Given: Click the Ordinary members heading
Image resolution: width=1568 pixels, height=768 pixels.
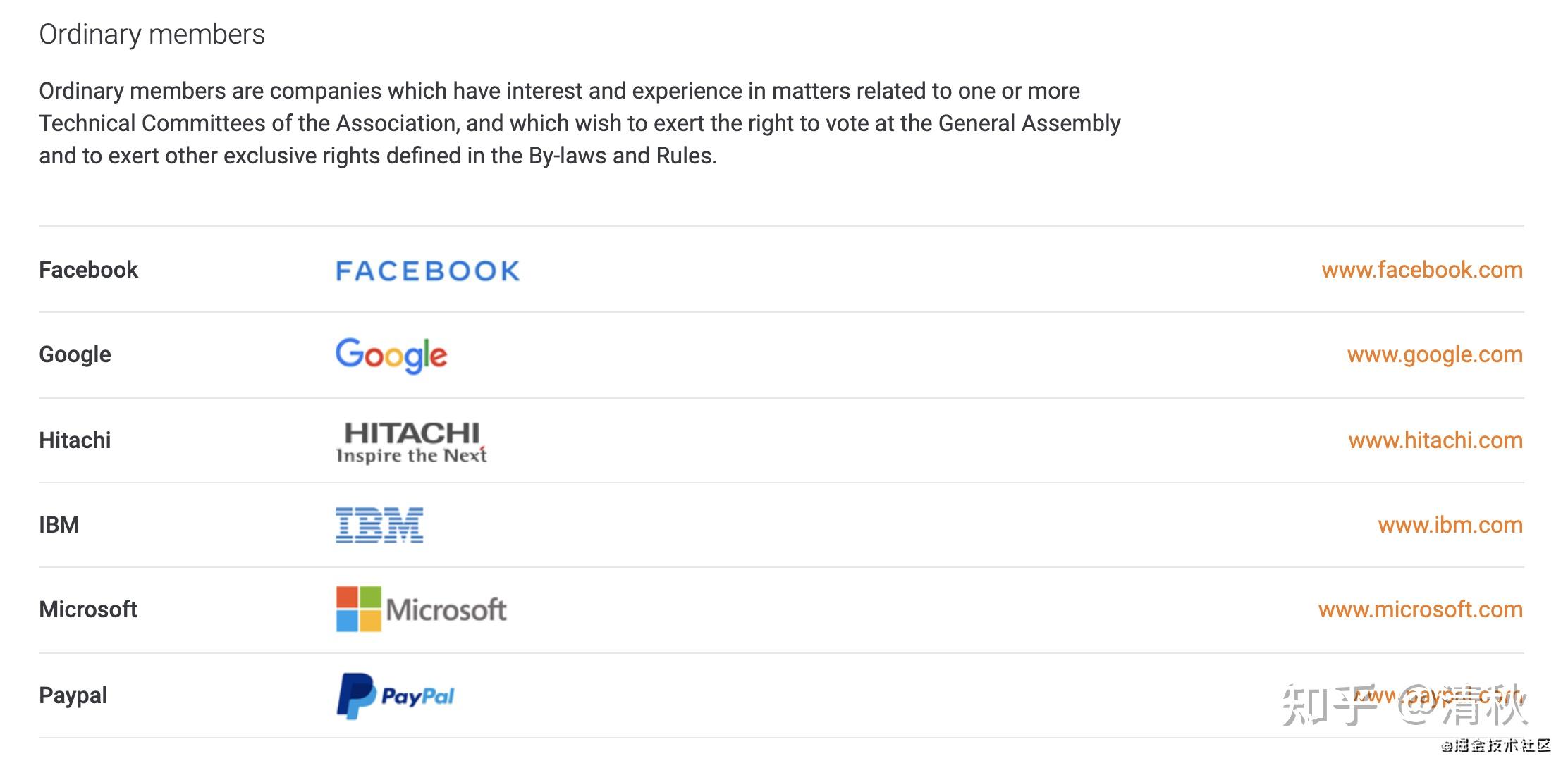Looking at the screenshot, I should [152, 35].
